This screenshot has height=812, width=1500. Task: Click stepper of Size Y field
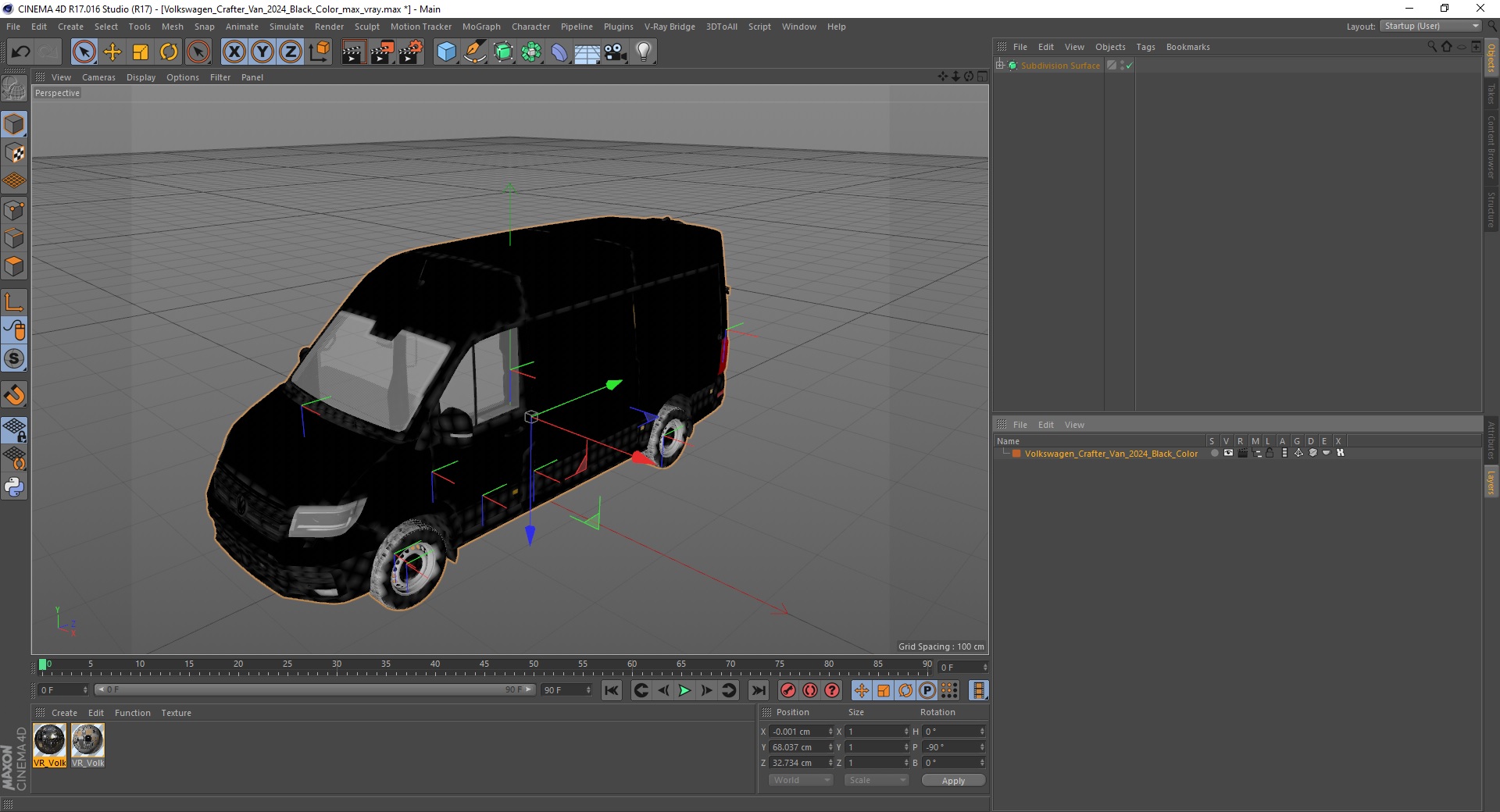tap(906, 747)
